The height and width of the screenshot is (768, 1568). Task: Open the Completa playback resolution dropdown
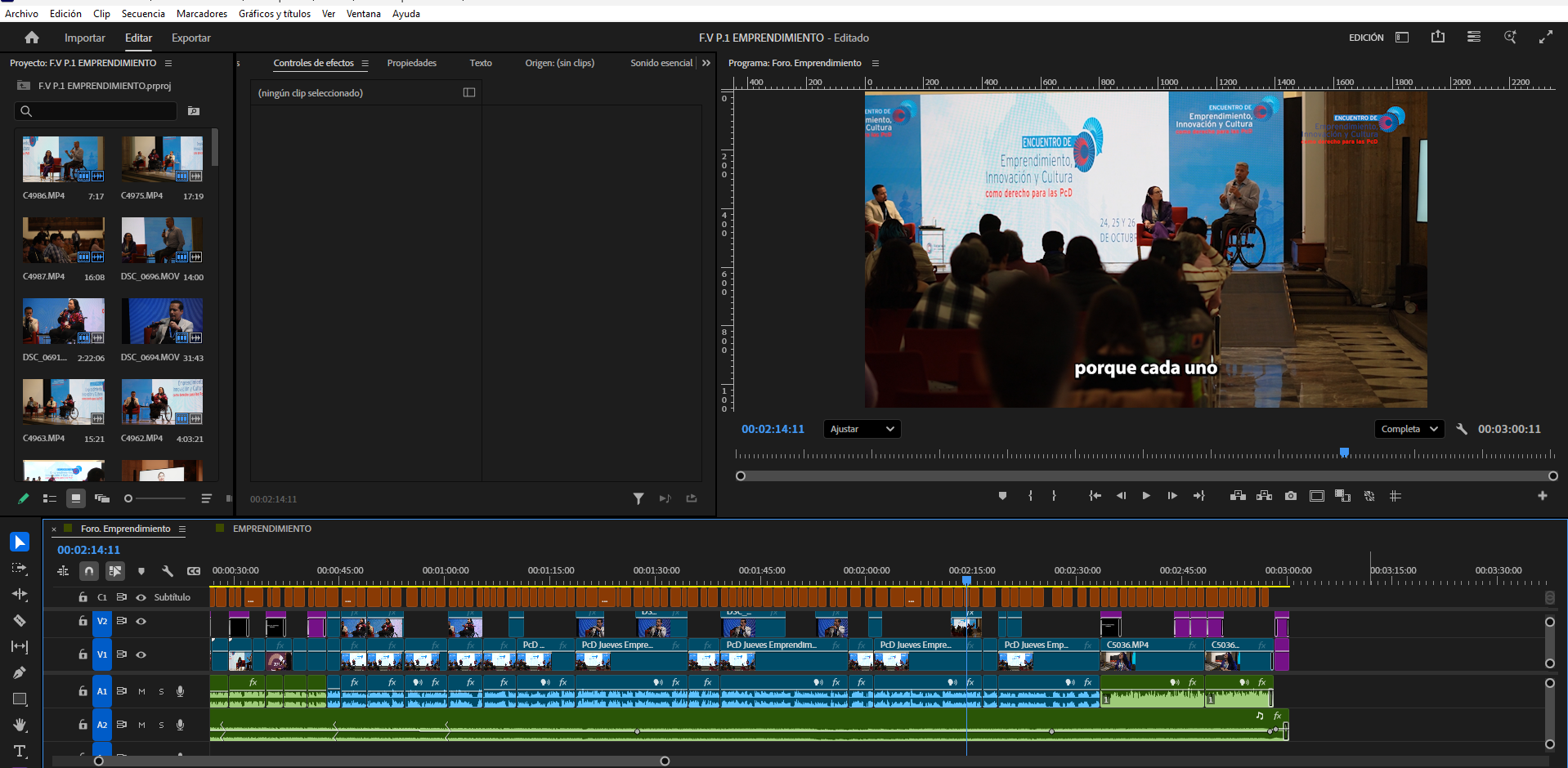pyautogui.click(x=1409, y=429)
